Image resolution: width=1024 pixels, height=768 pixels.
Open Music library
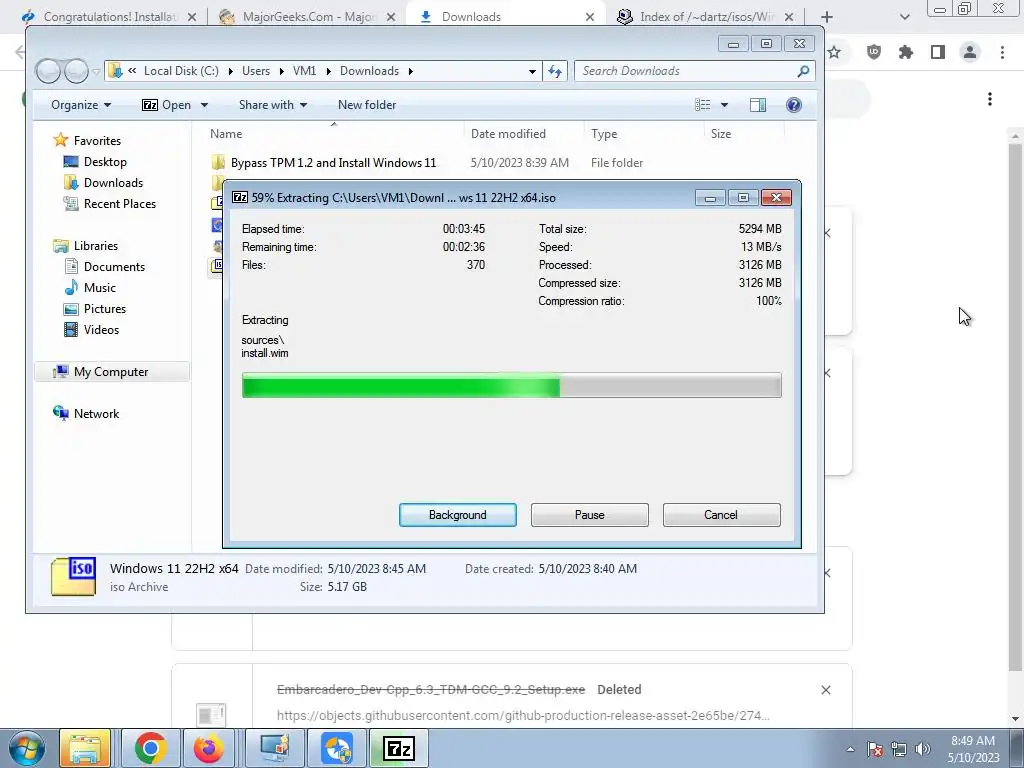99,287
